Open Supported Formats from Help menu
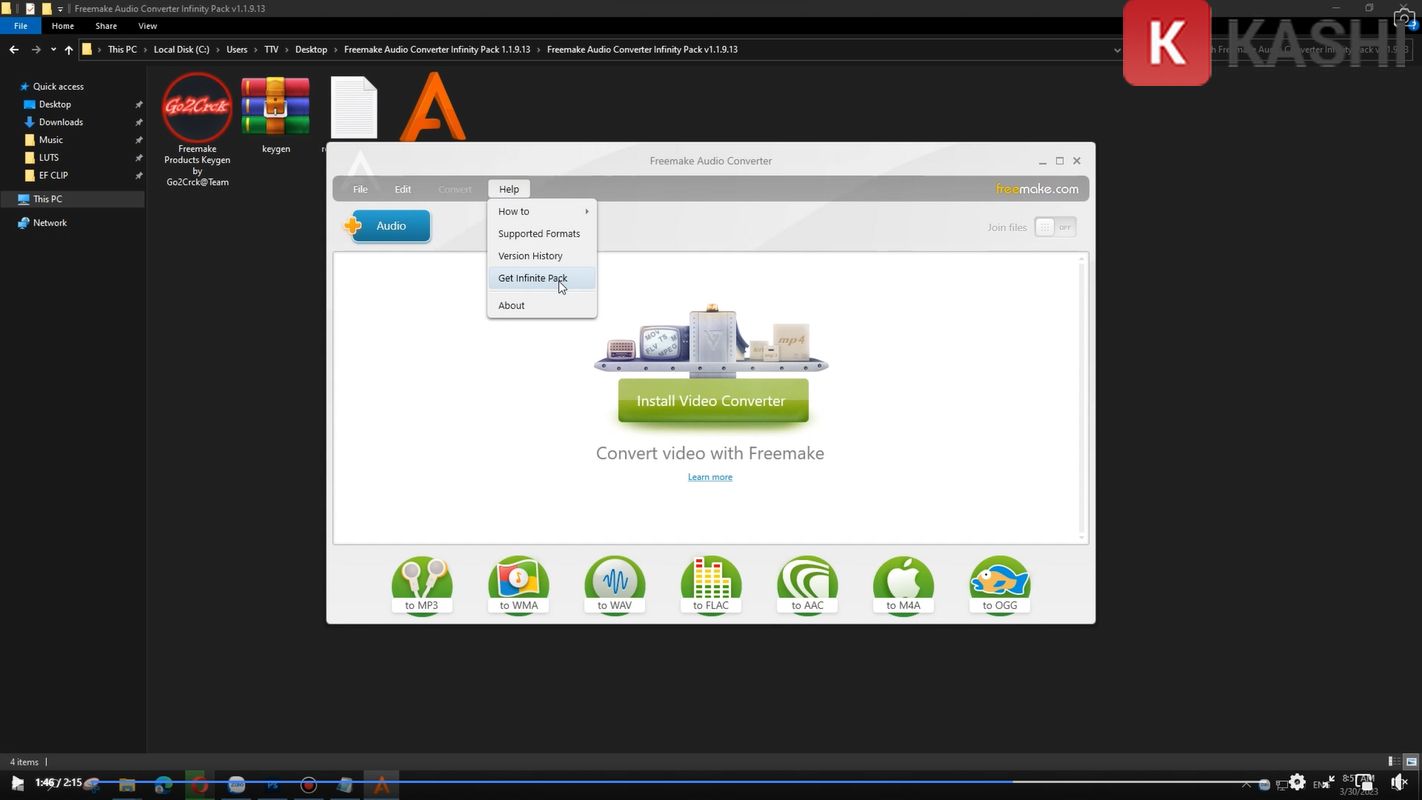1422x800 pixels. (x=538, y=234)
